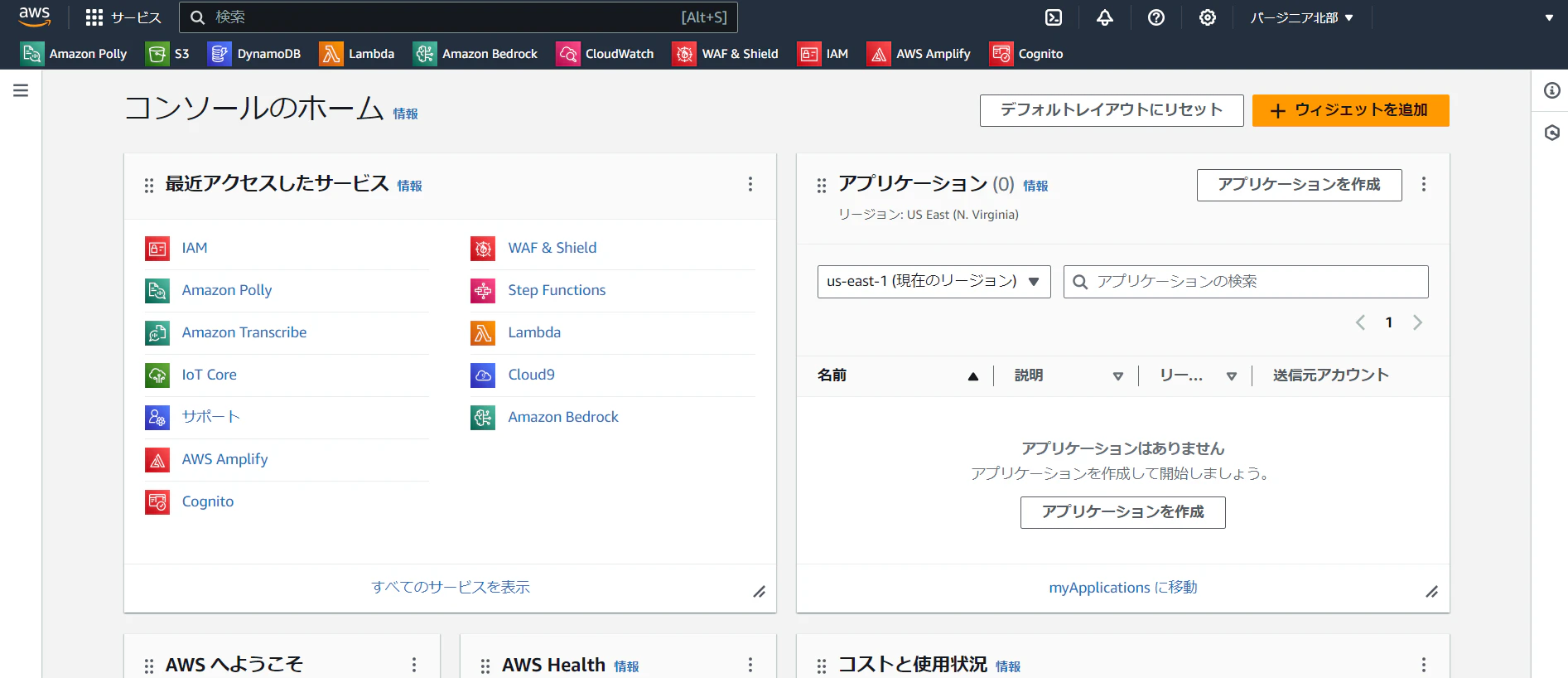The height and width of the screenshot is (678, 1568).
Task: Open WAF & Shield from the favorites bar
Action: click(726, 54)
